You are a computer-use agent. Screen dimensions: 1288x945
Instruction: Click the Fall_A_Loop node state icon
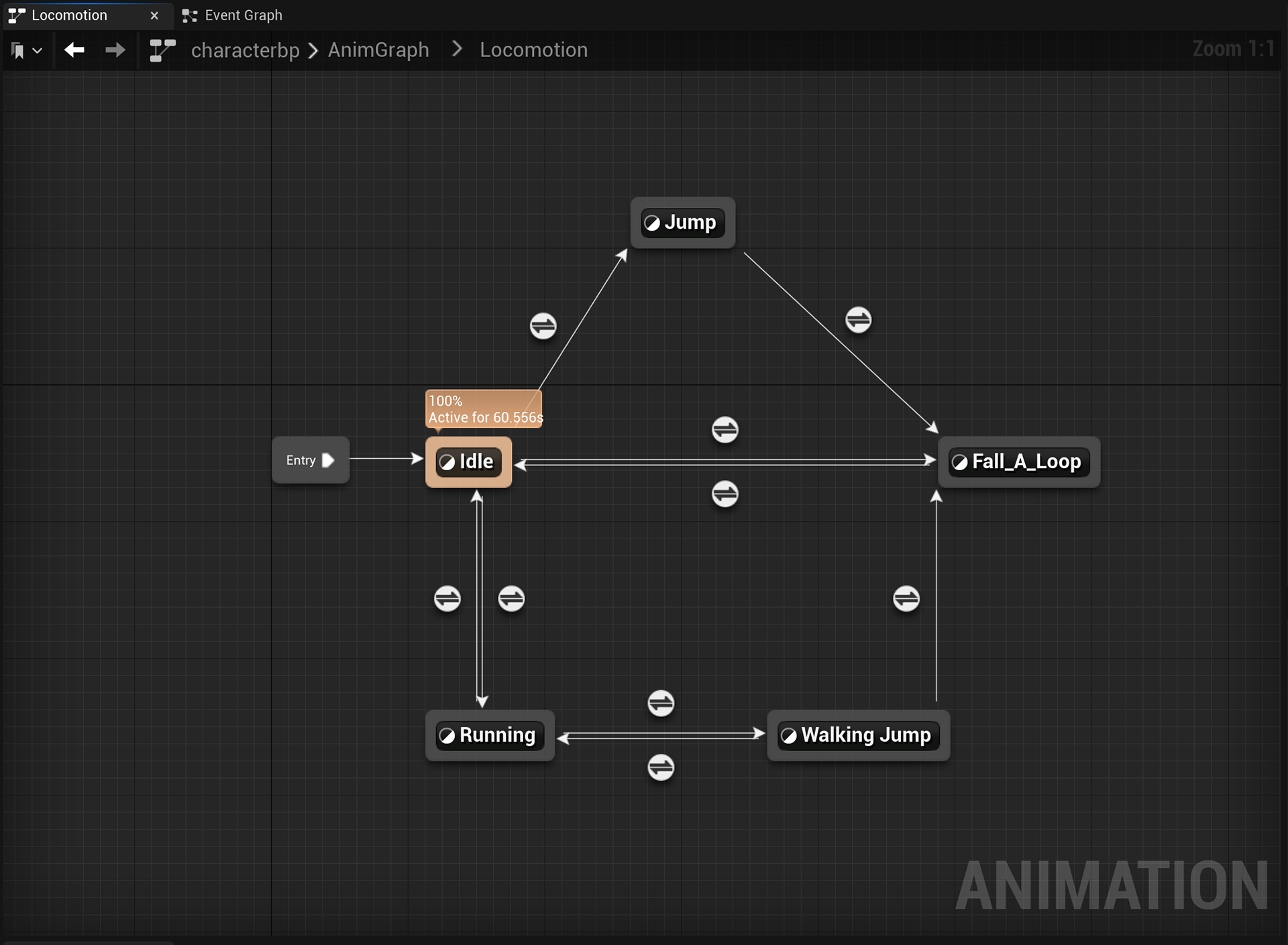coord(960,462)
